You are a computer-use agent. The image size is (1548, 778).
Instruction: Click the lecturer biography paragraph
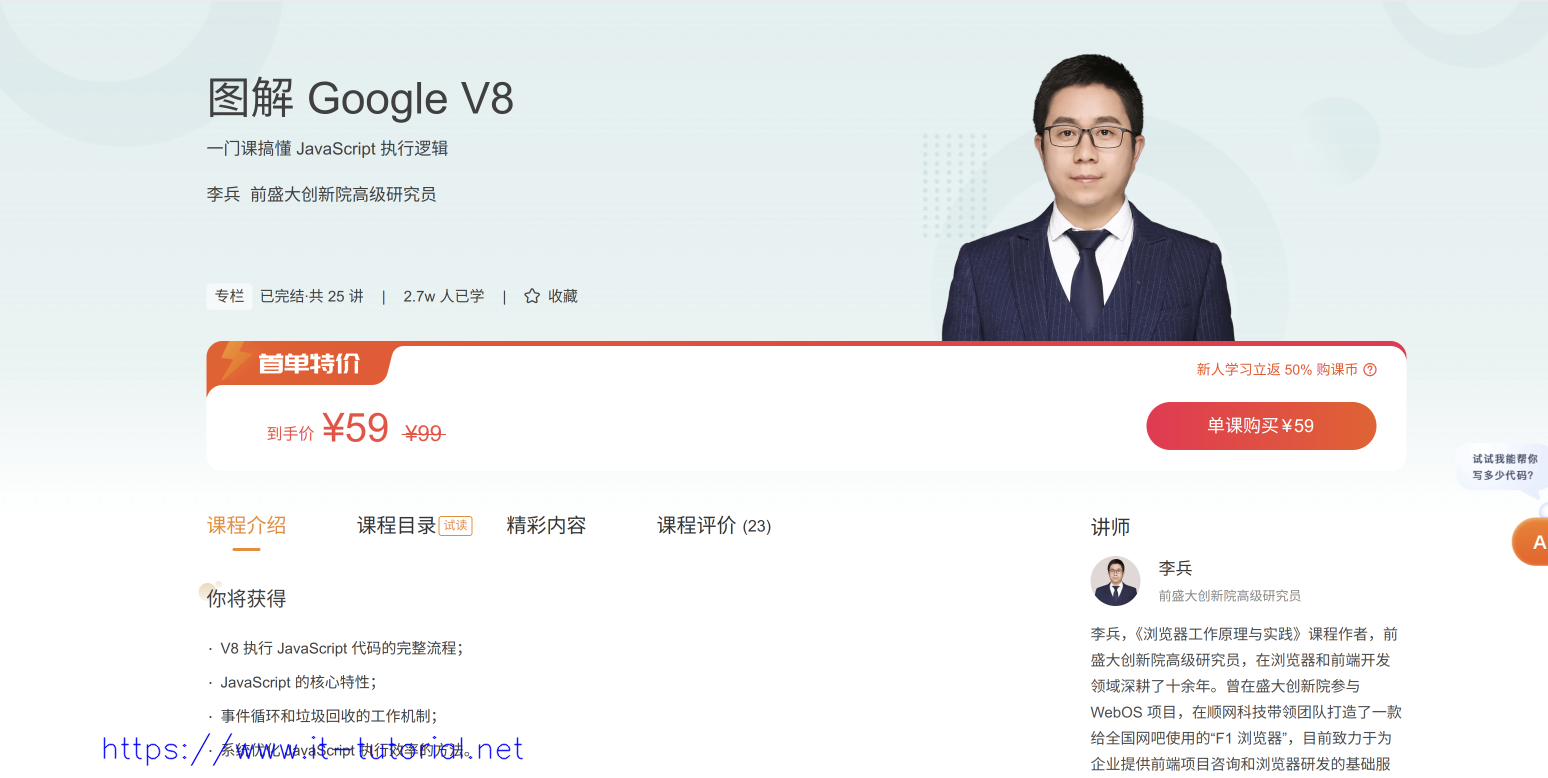tap(1246, 699)
